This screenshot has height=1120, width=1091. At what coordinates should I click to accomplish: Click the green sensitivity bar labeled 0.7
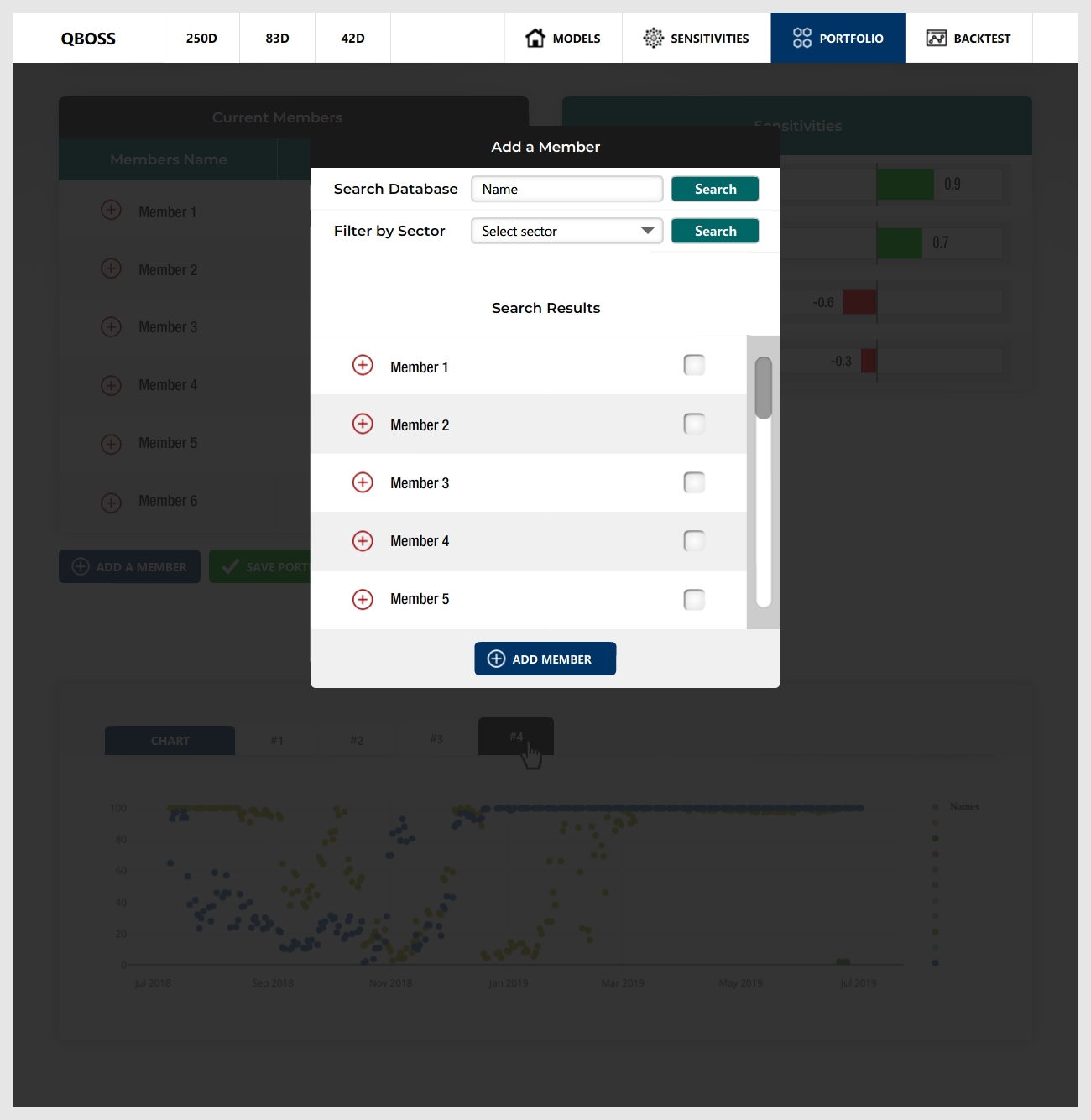900,243
